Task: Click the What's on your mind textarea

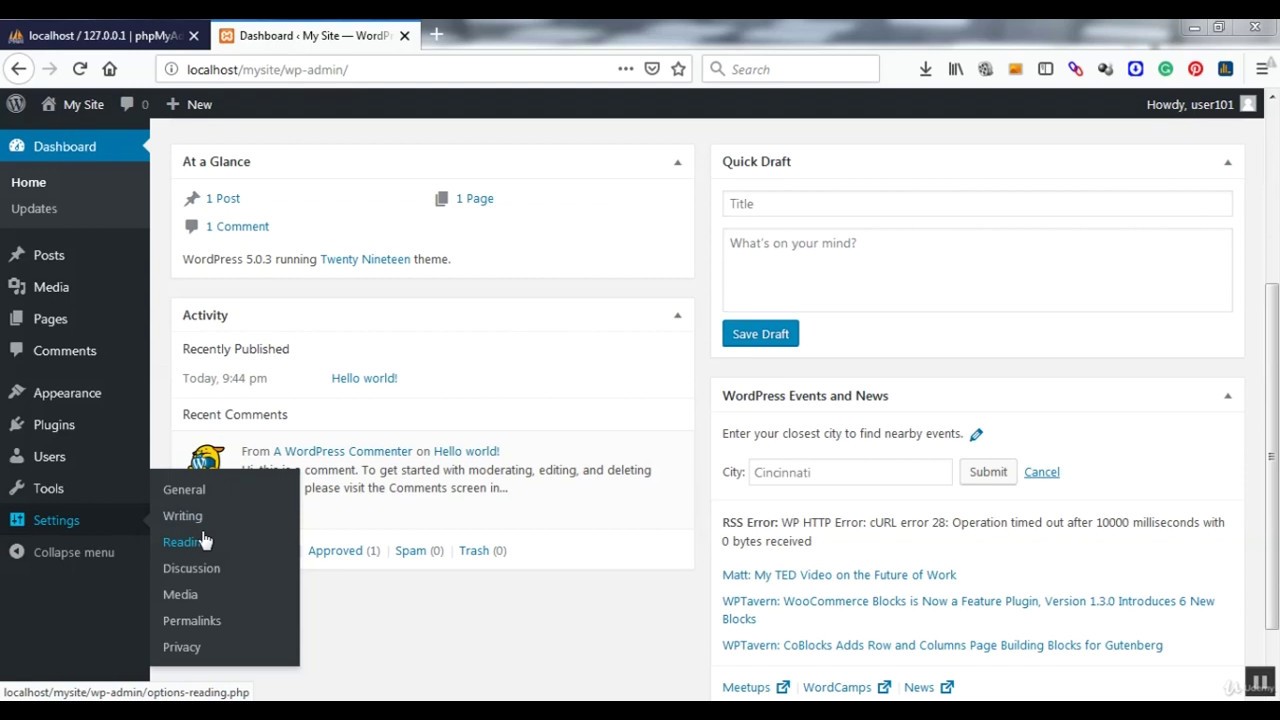Action: (x=978, y=270)
